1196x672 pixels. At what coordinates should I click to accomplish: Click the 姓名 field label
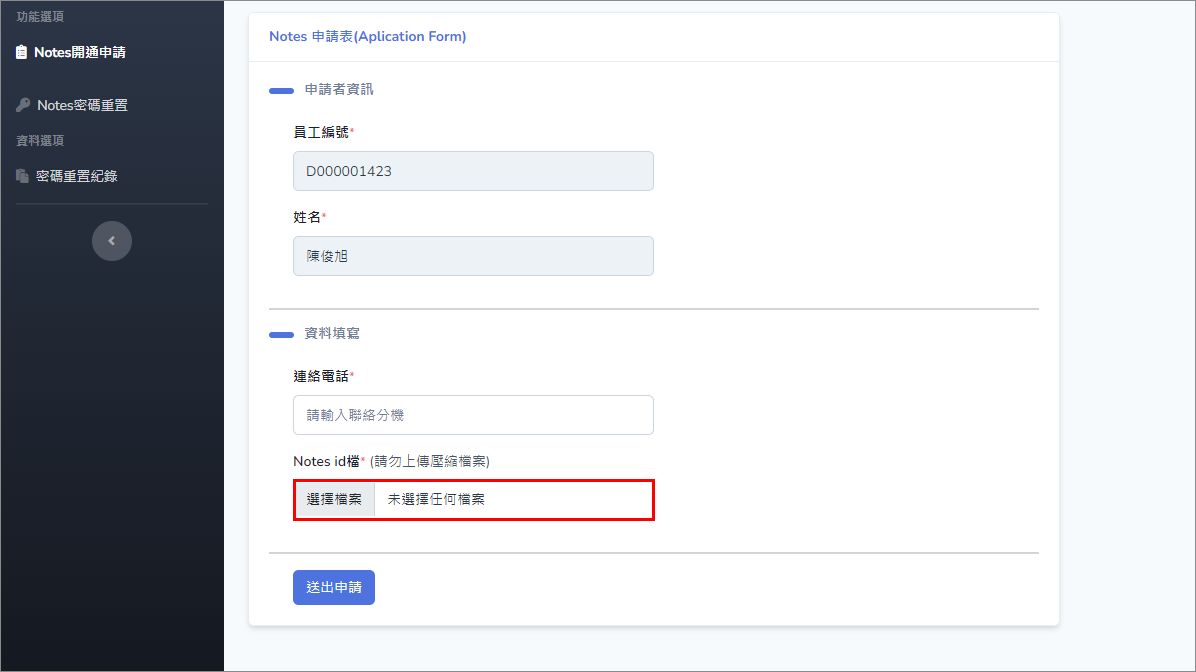coord(307,217)
